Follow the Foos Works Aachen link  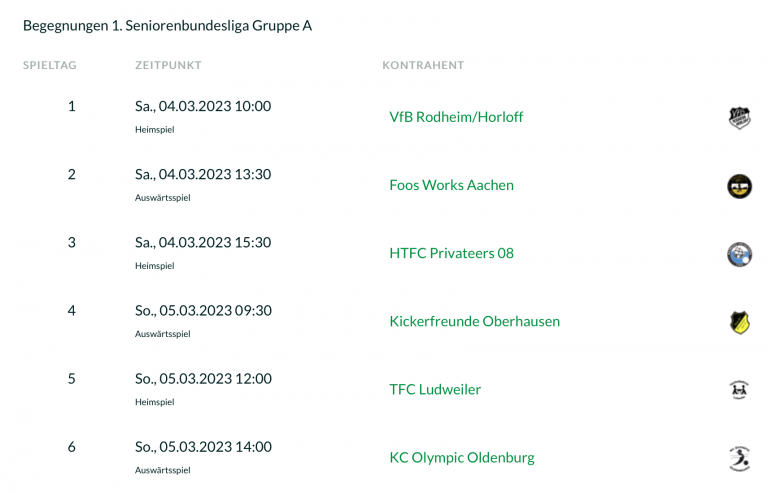(x=451, y=185)
